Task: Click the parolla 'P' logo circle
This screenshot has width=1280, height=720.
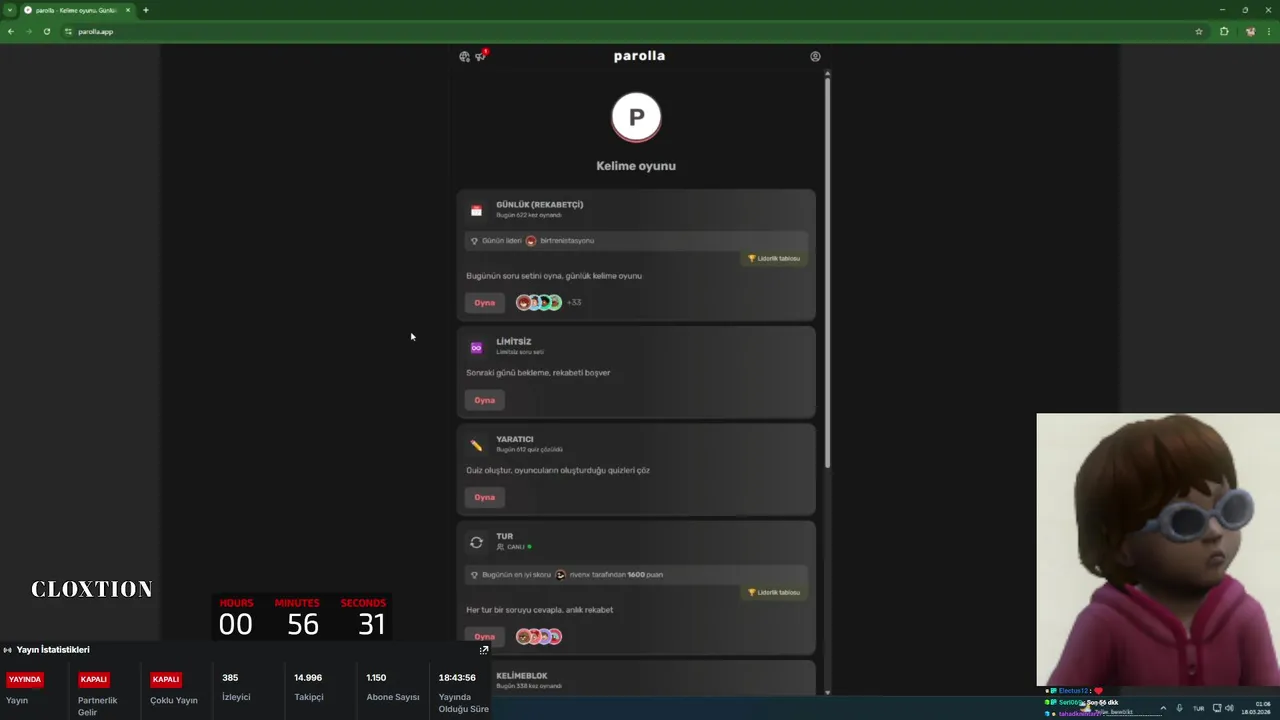Action: pos(636,117)
